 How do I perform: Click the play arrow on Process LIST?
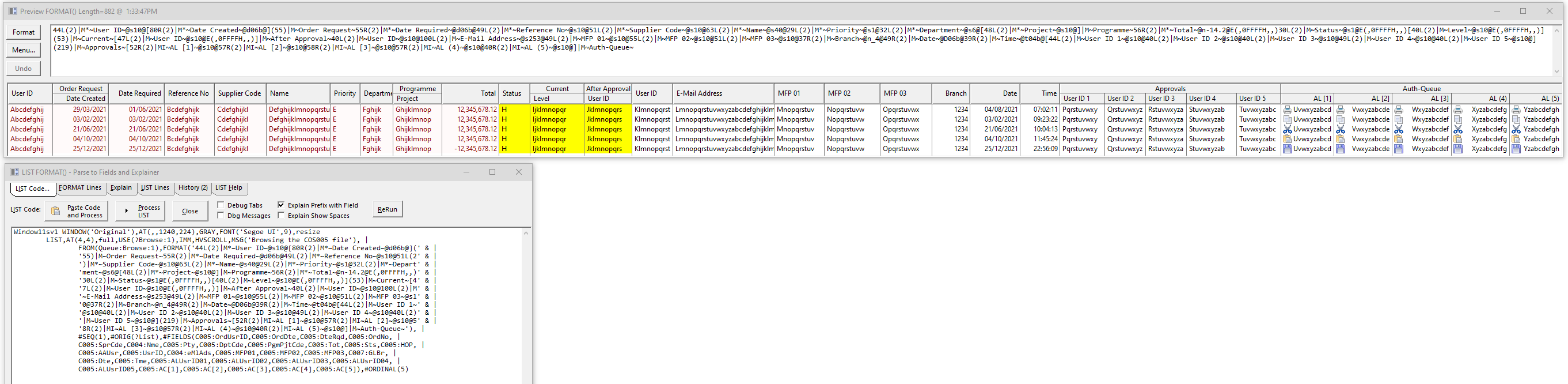126,212
